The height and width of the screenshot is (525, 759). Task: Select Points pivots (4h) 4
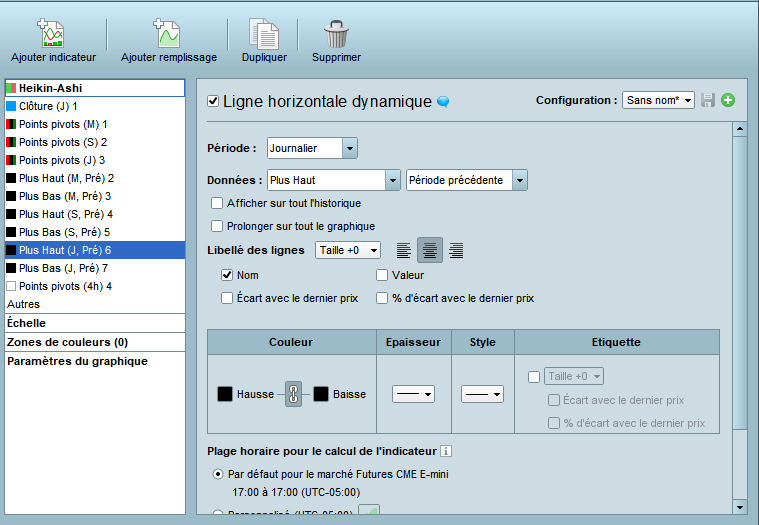(95, 286)
